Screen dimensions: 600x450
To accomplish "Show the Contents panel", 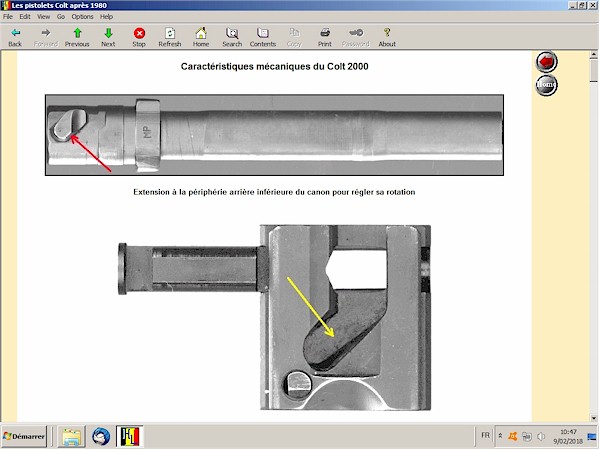I will click(263, 37).
